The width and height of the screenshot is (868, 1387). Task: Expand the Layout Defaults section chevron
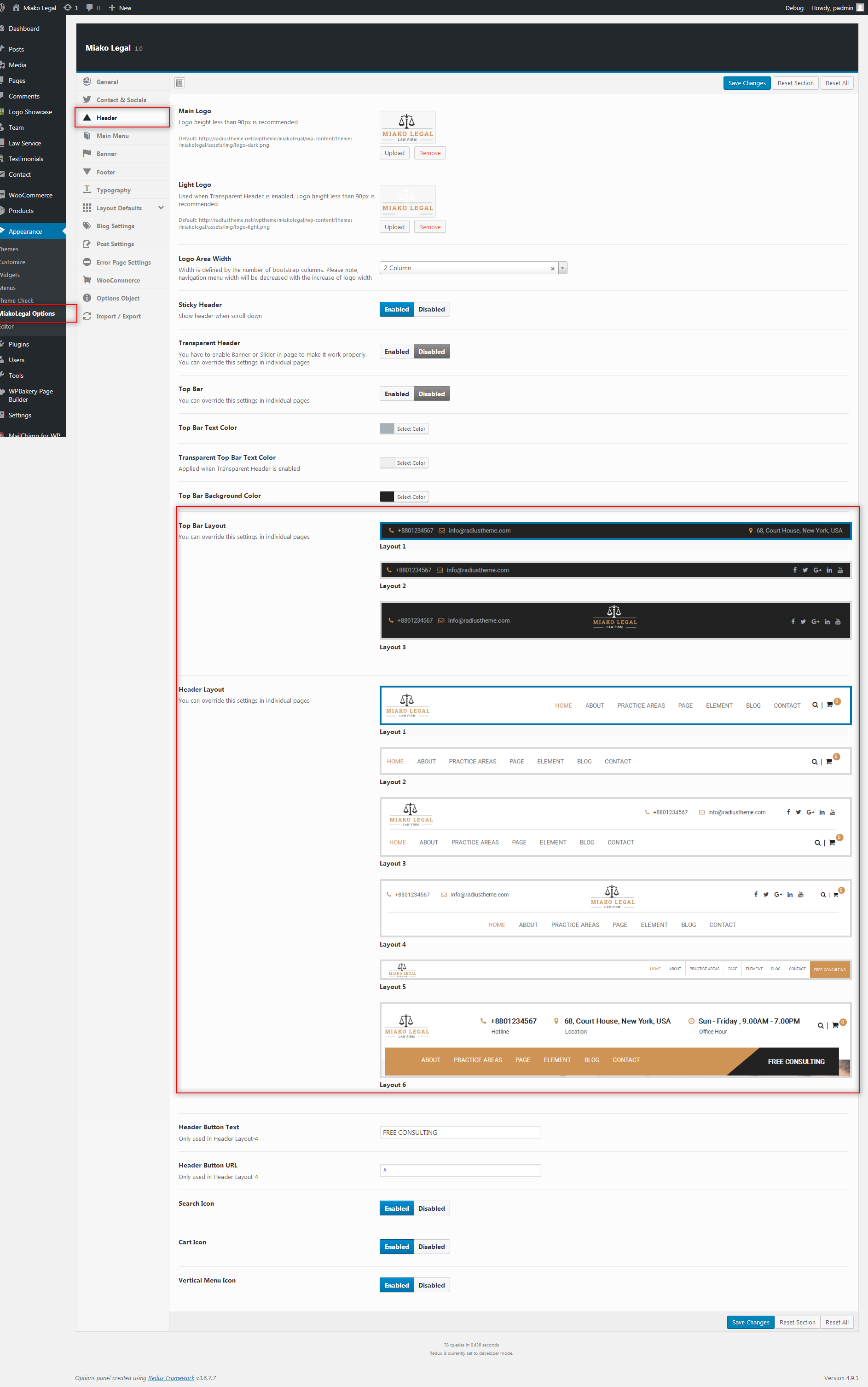161,208
